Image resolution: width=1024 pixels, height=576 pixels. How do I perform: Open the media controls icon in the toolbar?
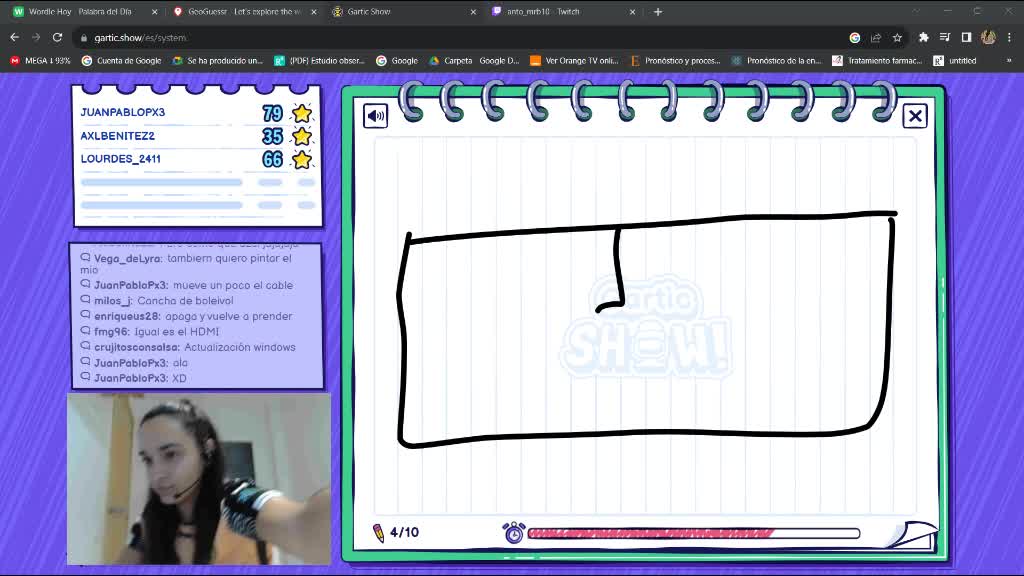945,38
